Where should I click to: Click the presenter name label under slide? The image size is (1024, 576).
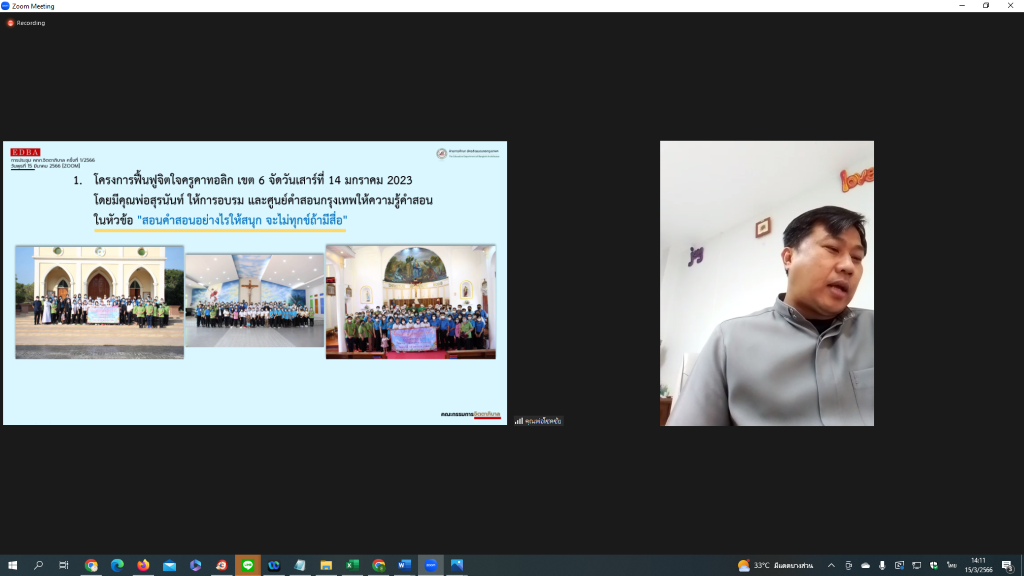click(538, 421)
